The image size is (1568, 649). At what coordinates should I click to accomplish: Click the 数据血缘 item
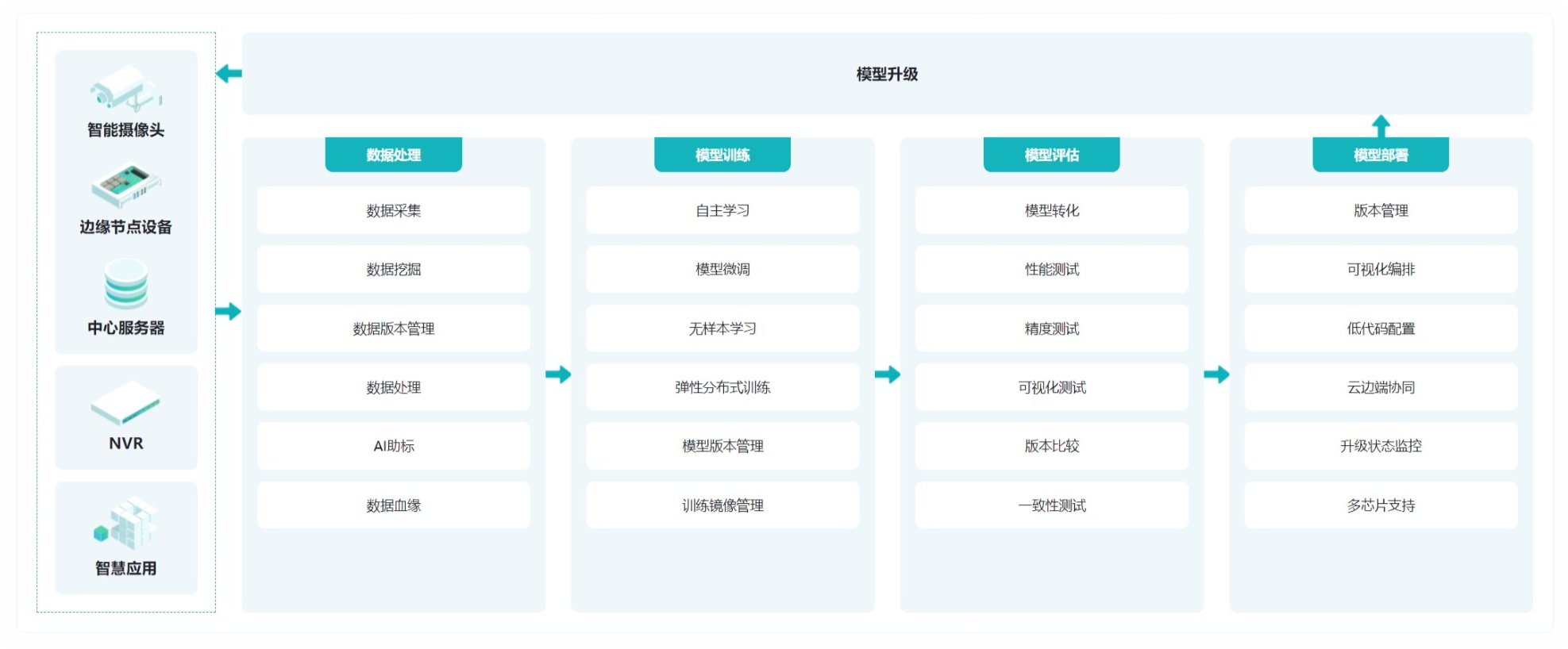(393, 505)
